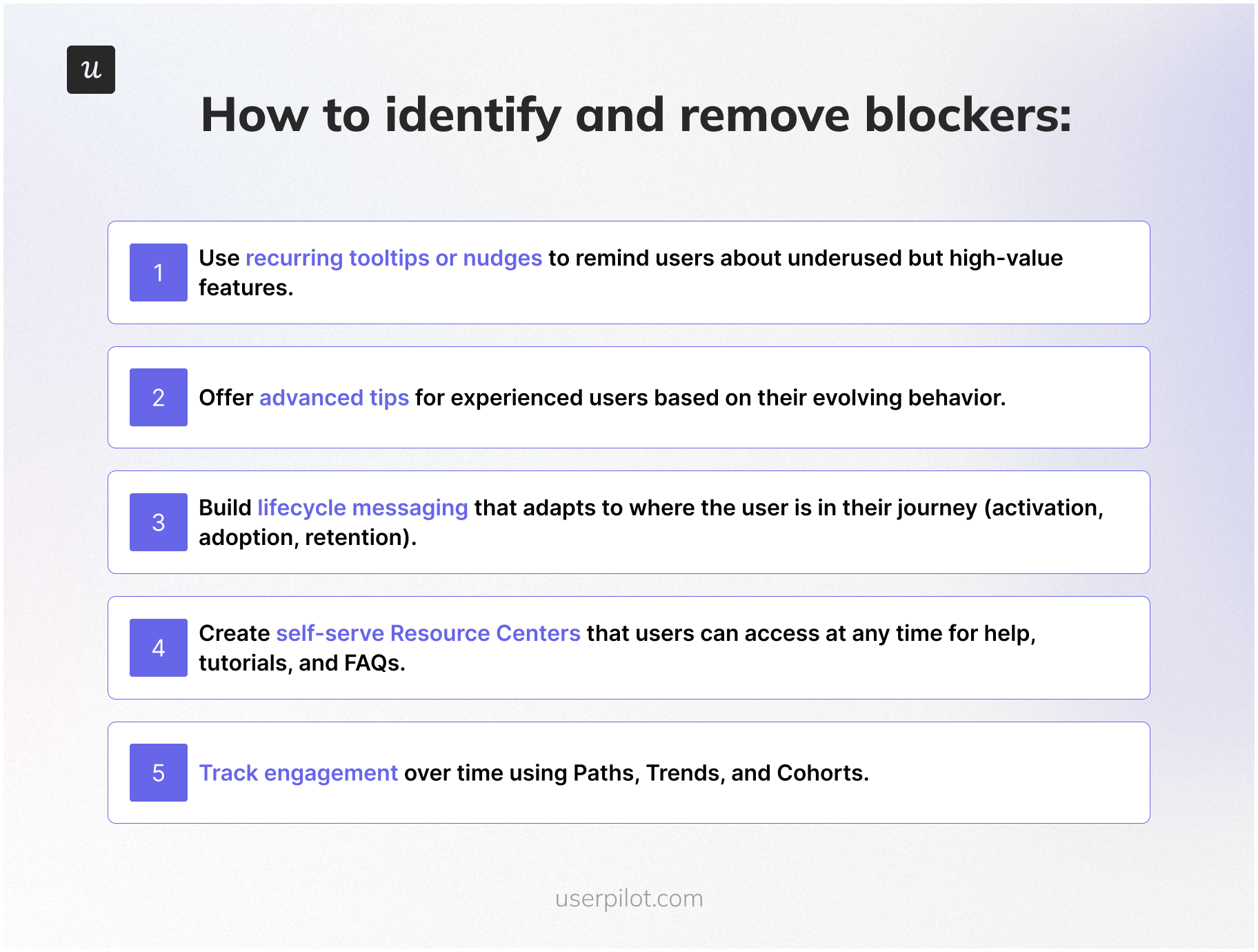Click the Userpilot logo icon
1258x952 pixels.
(91, 70)
